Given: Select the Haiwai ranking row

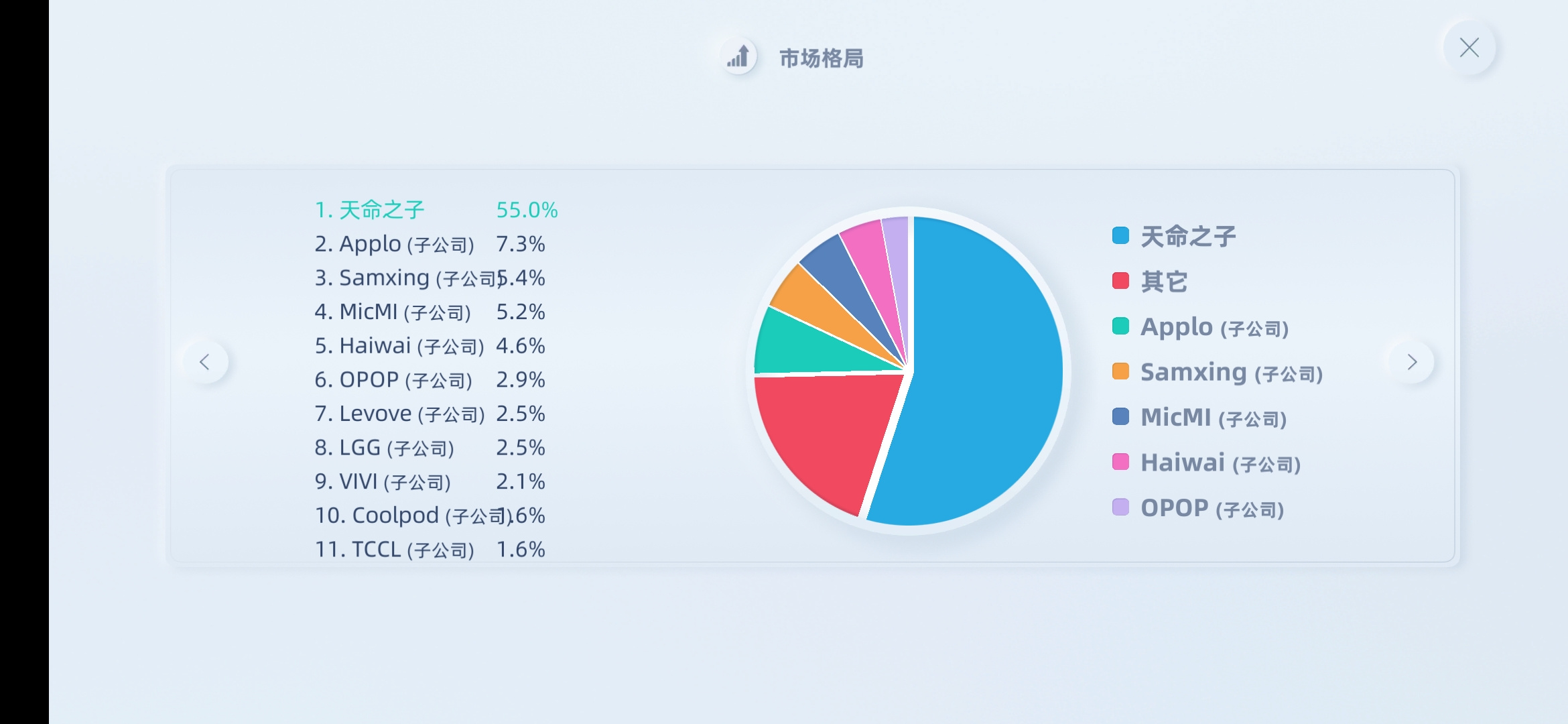Looking at the screenshot, I should (x=430, y=346).
